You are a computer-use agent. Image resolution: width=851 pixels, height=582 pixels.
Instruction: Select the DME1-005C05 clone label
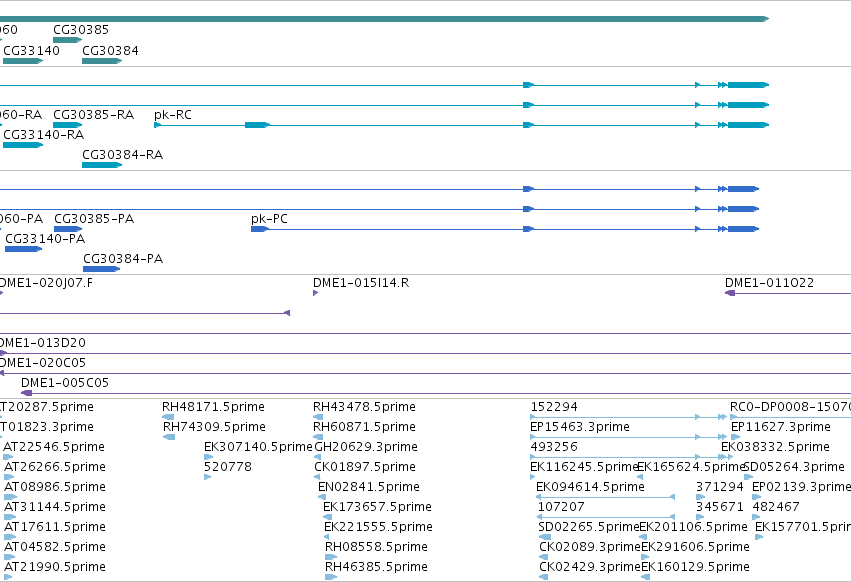point(65,383)
